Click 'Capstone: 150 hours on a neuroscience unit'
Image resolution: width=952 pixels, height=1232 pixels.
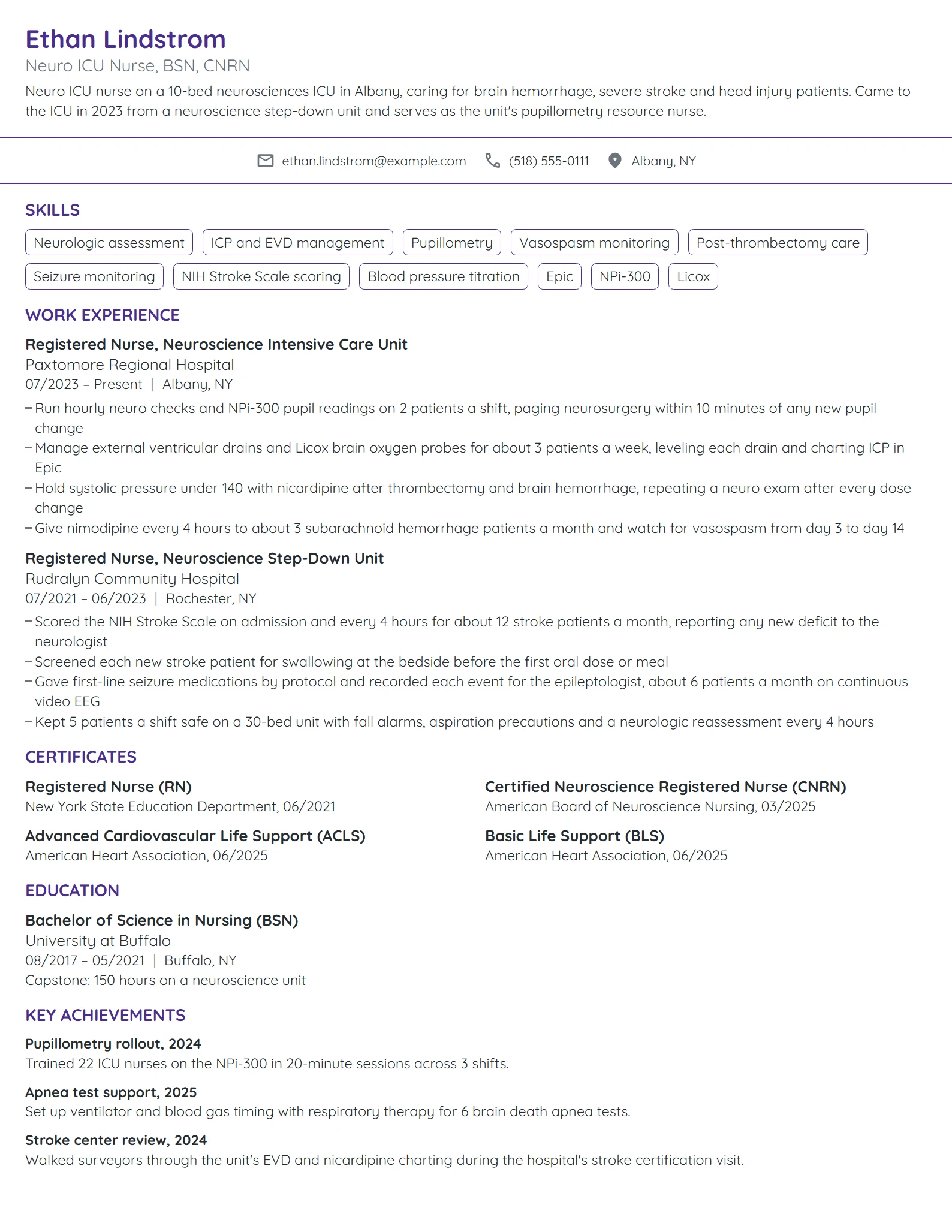(165, 981)
